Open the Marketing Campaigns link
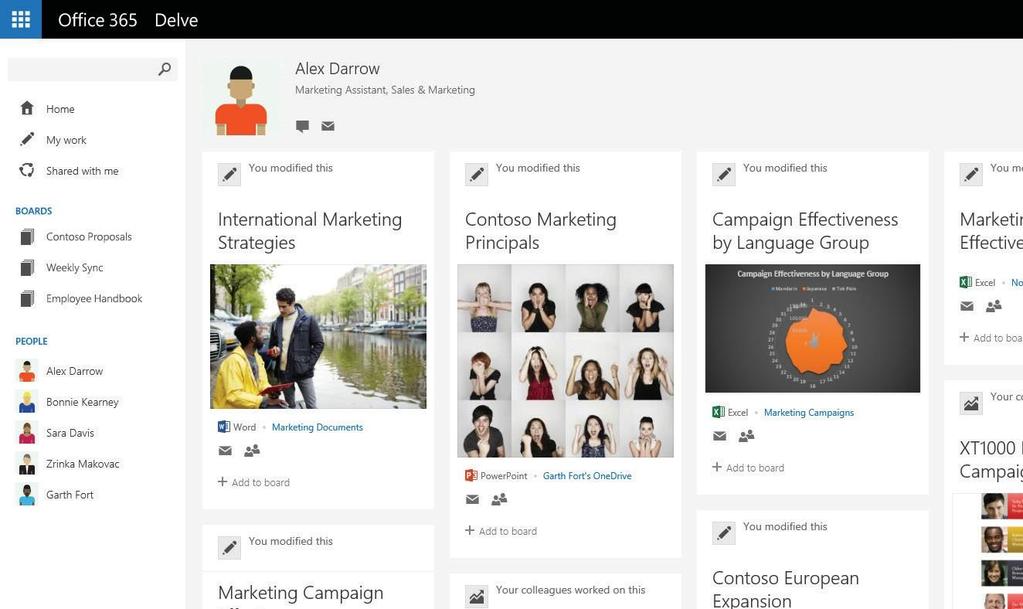This screenshot has height=609, width=1023. (x=809, y=413)
